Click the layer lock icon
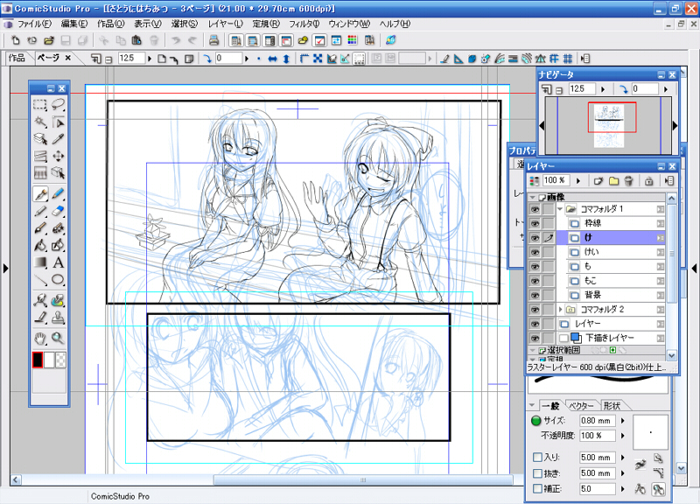Viewport: 700px width, 504px height. point(649,181)
